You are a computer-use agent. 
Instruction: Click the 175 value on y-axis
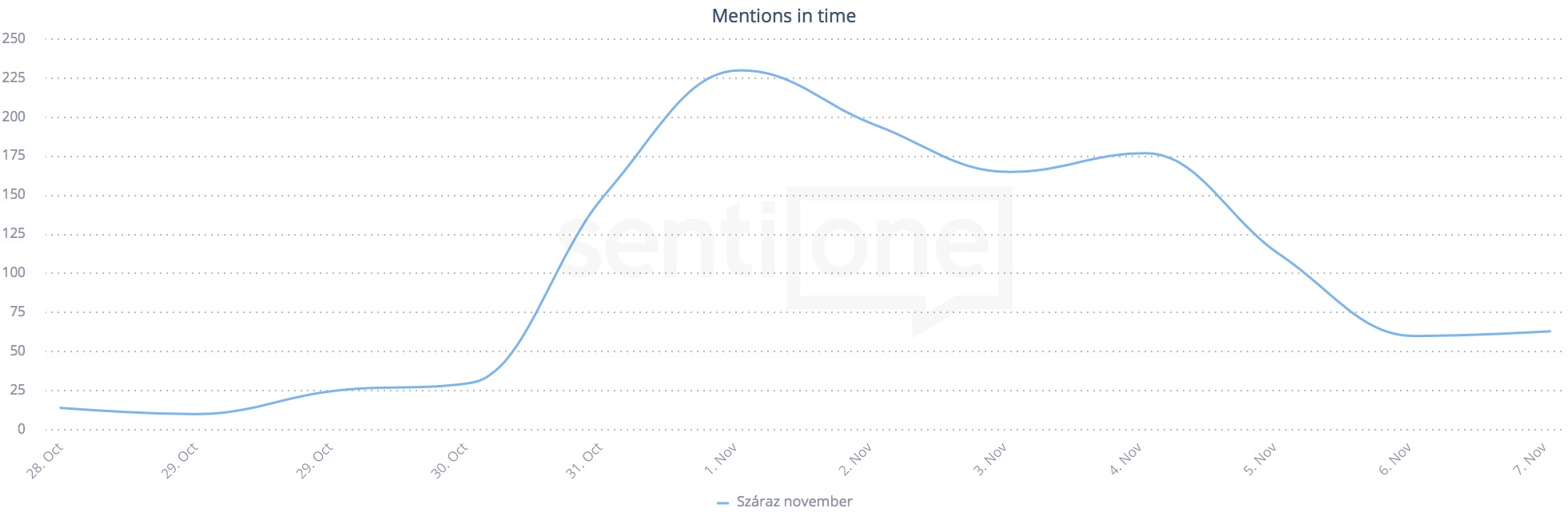pyautogui.click(x=14, y=155)
